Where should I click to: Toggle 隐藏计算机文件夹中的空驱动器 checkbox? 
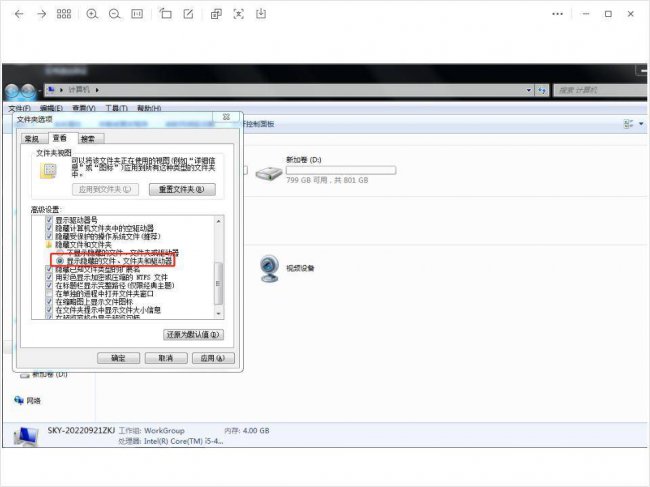click(49, 228)
